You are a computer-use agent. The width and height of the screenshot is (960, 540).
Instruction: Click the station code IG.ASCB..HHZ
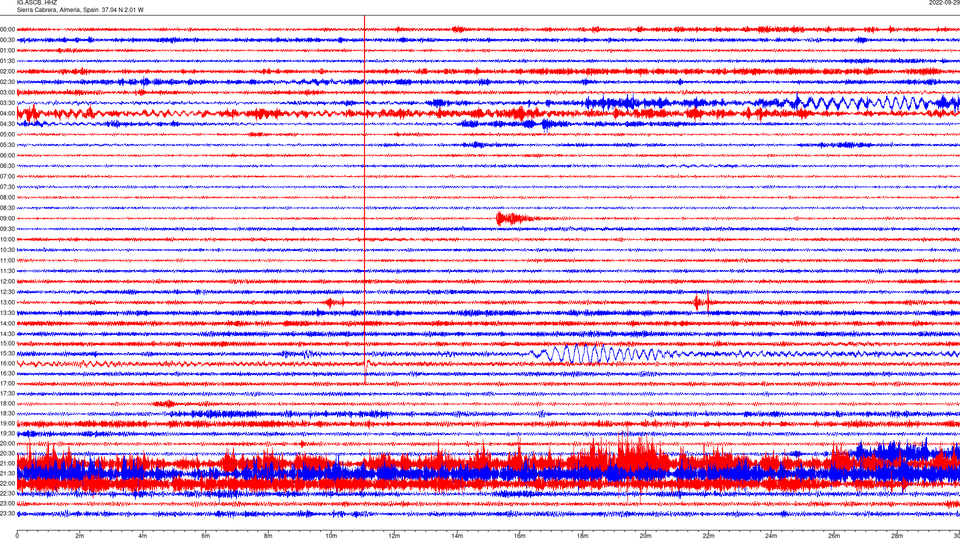pos(37,2)
